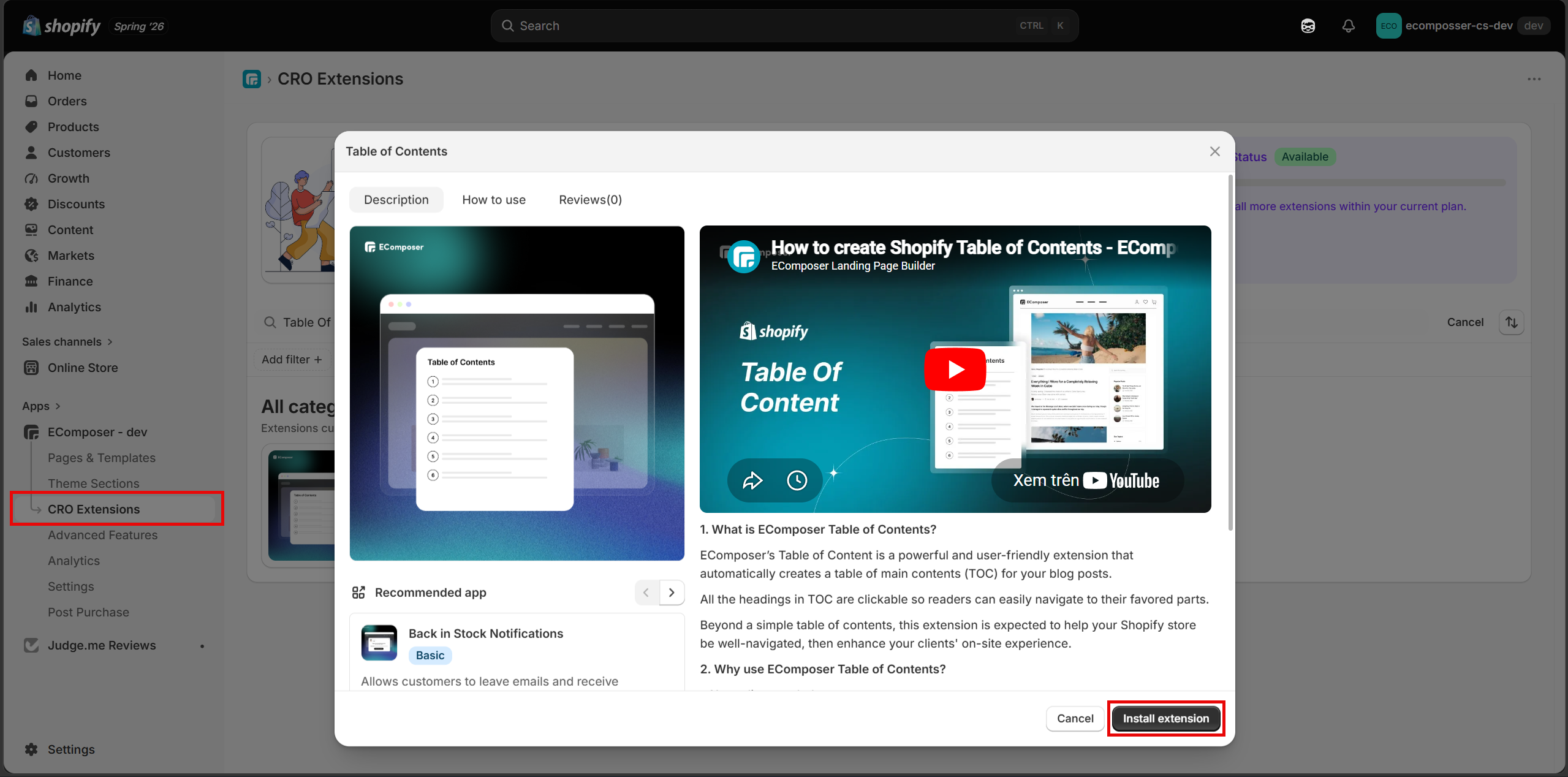Open Advanced Features in sidebar
The height and width of the screenshot is (777, 1568).
(103, 535)
